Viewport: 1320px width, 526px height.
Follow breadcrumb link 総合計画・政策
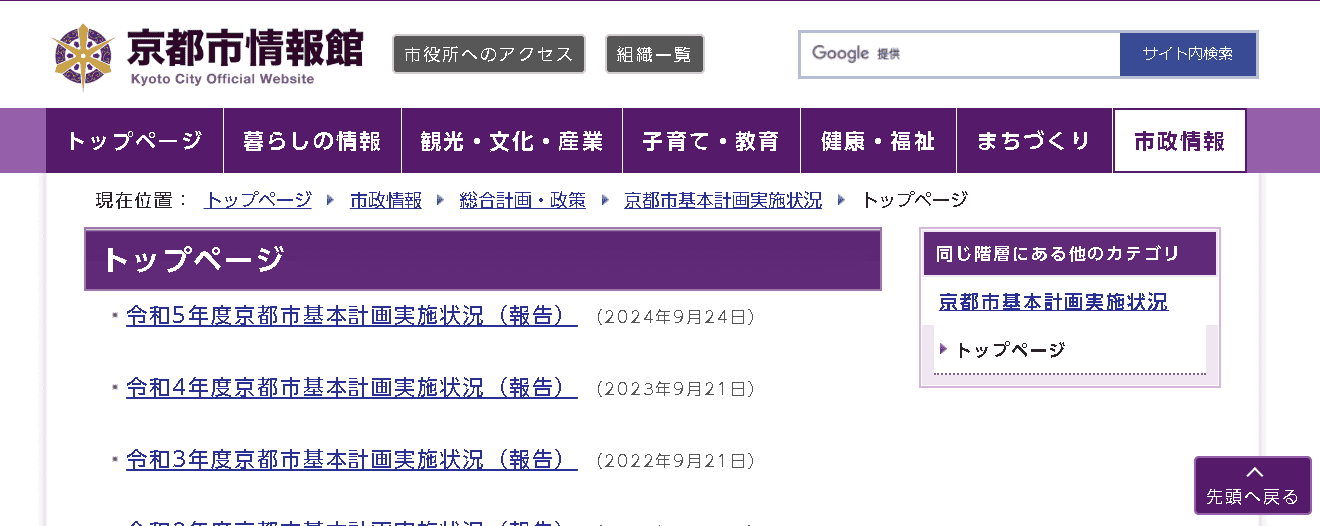click(x=523, y=200)
